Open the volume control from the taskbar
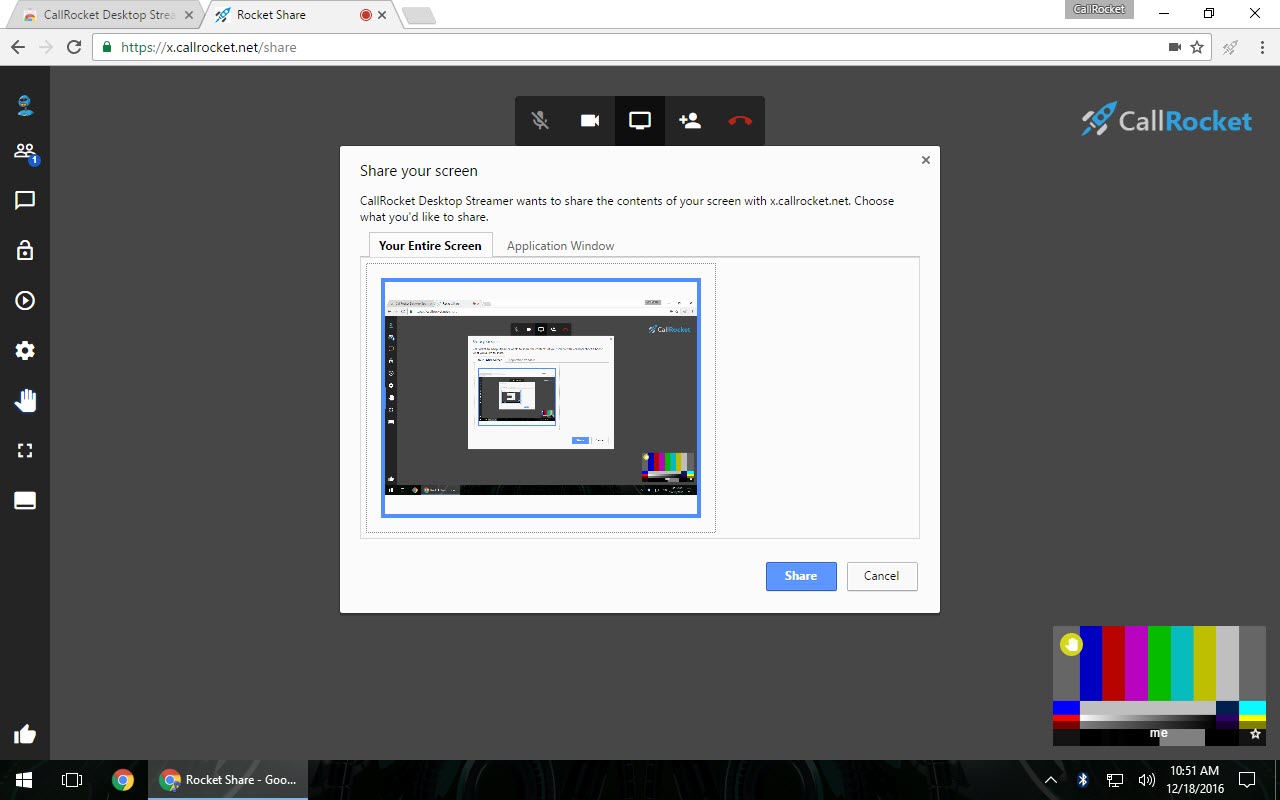1280x800 pixels. [1146, 780]
